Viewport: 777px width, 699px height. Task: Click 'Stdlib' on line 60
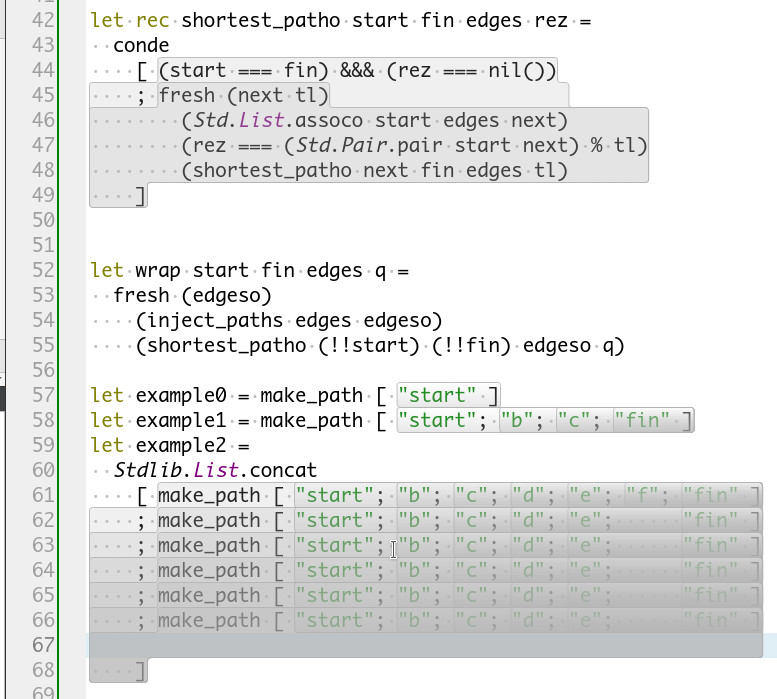click(147, 470)
